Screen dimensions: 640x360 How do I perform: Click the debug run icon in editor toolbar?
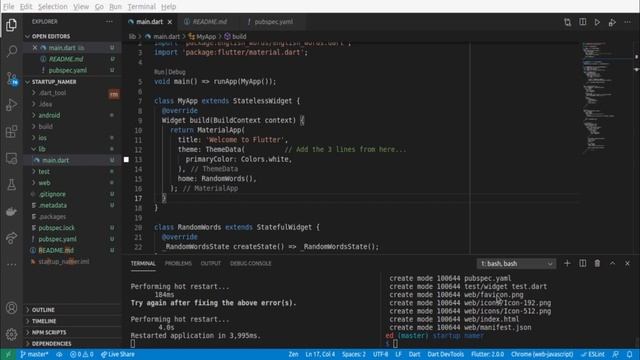coord(612,22)
